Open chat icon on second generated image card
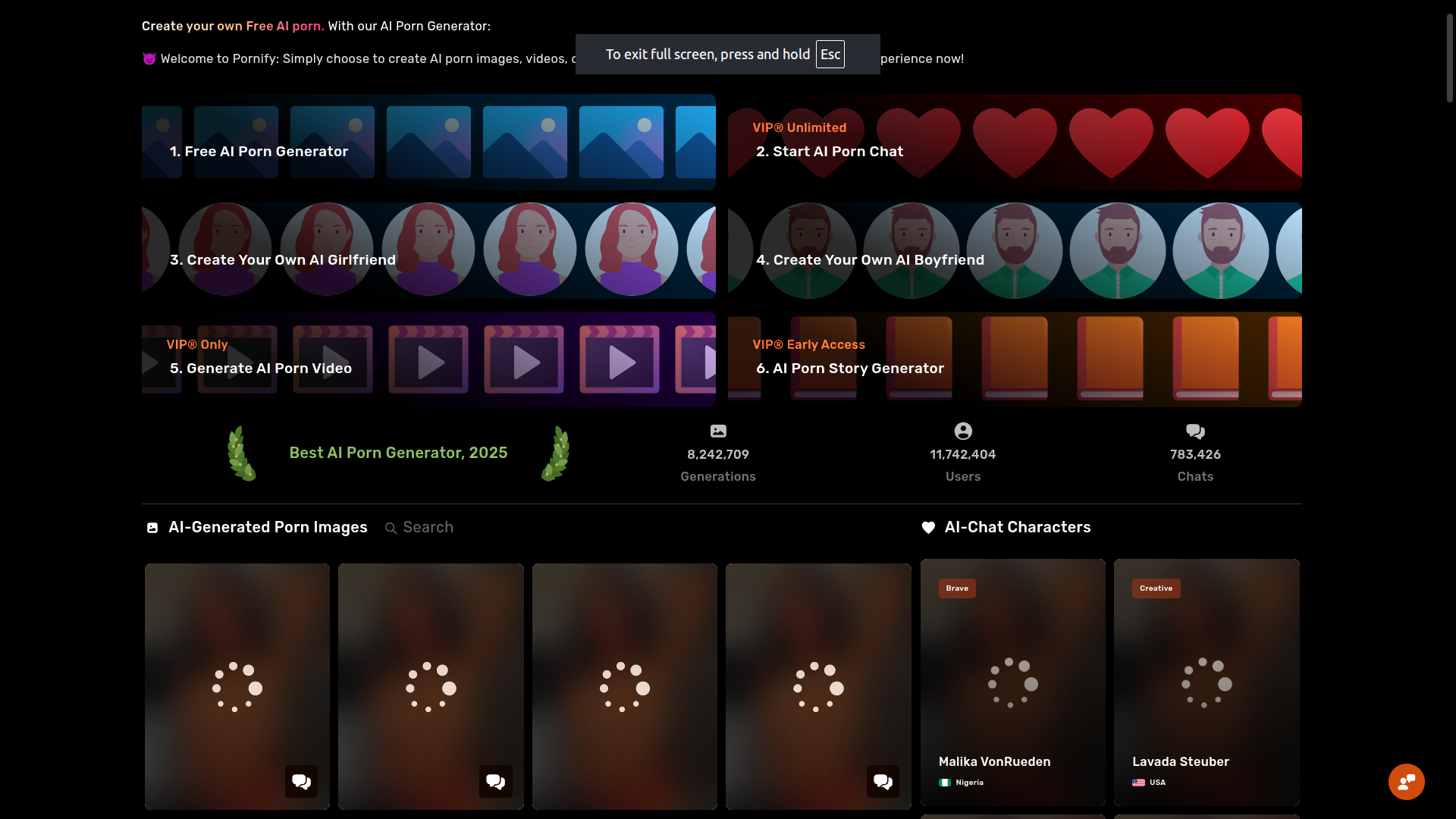 click(495, 781)
